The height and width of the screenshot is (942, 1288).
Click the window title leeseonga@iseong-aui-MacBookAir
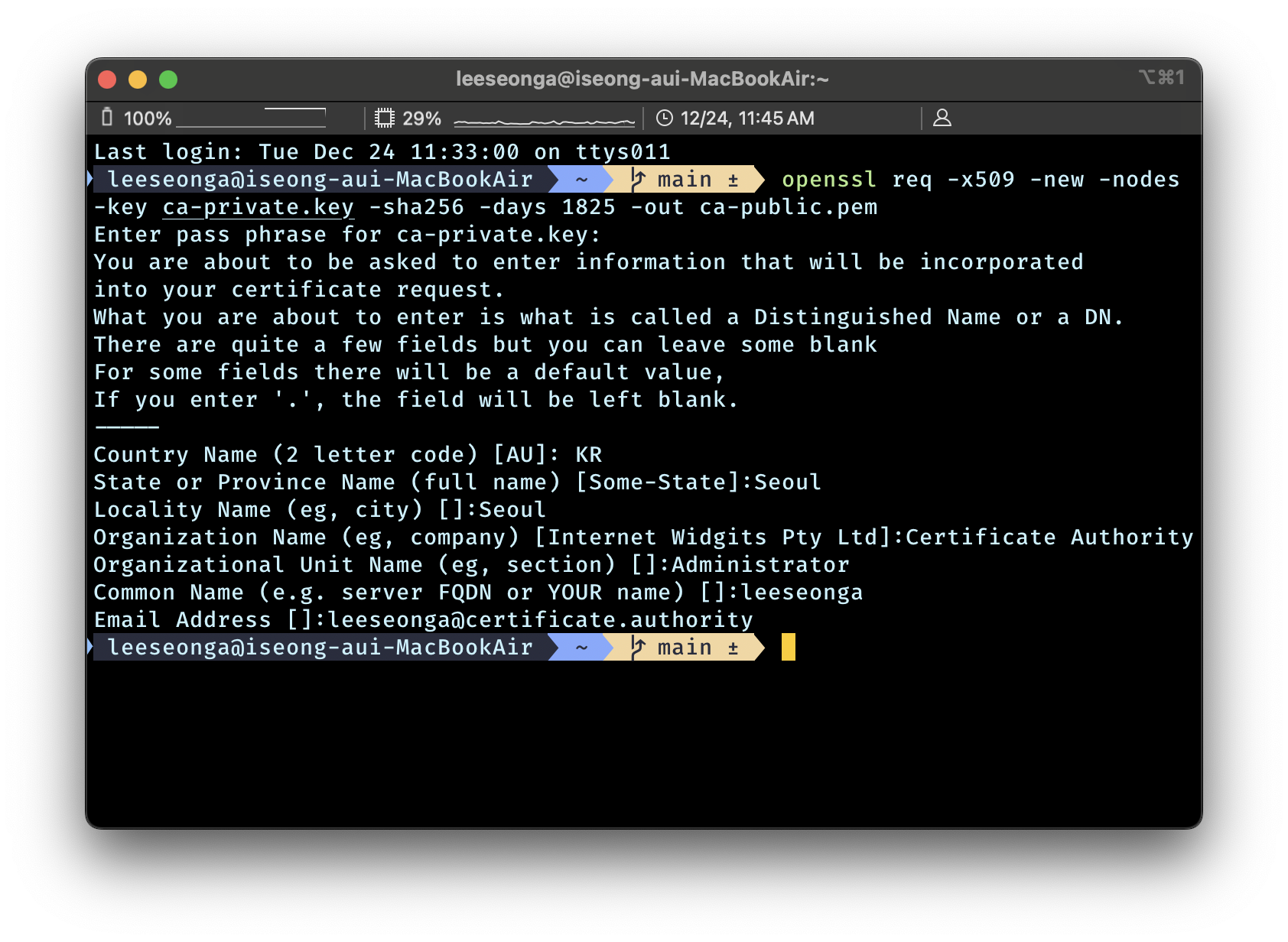coord(642,79)
